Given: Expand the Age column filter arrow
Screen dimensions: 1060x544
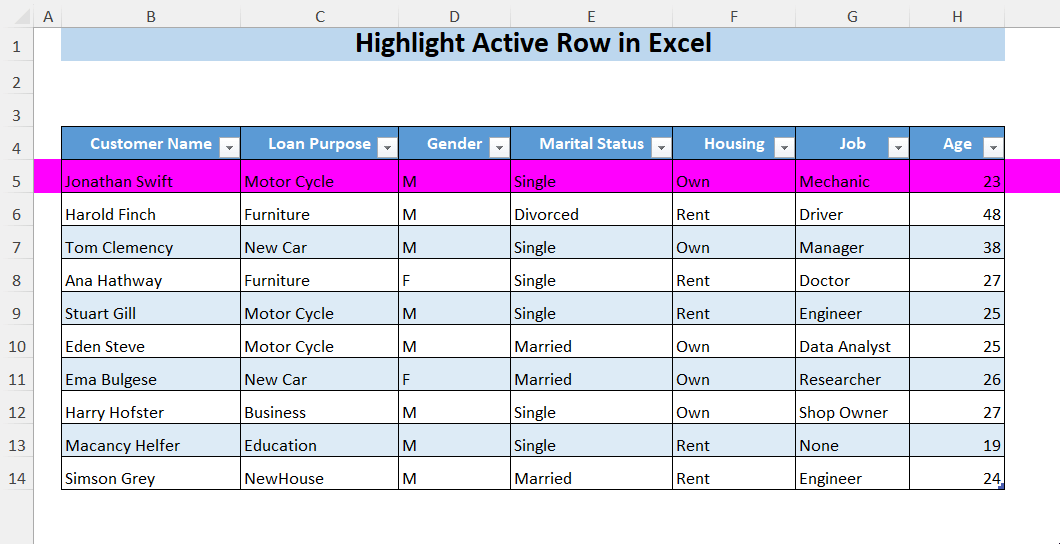Looking at the screenshot, I should pyautogui.click(x=992, y=147).
